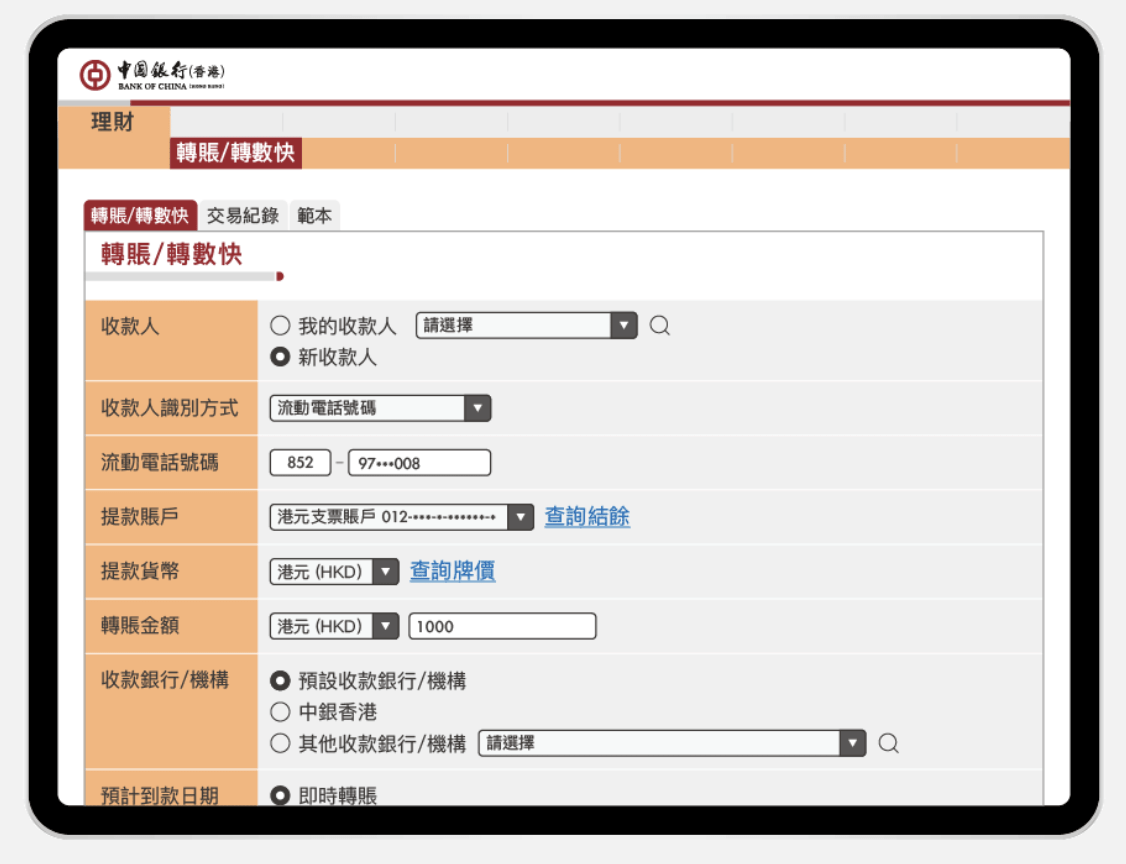Click magnifier next to 其他收款銀行/機構 dropdown
Image resolution: width=1126 pixels, height=864 pixels.
tap(888, 743)
